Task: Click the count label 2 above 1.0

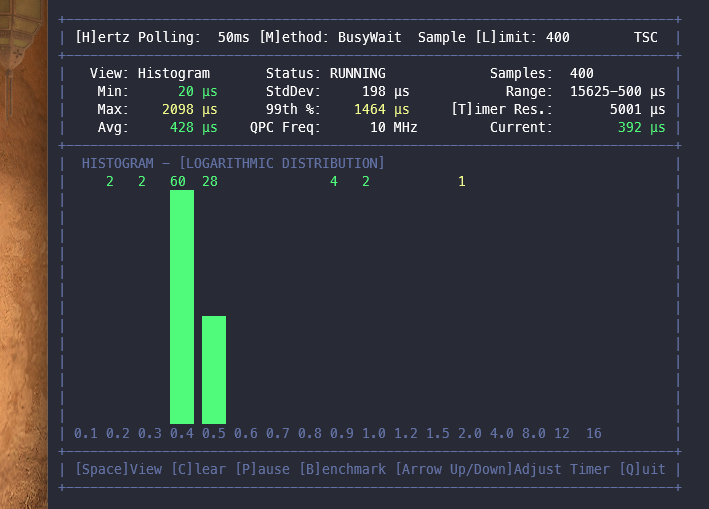Action: [366, 182]
